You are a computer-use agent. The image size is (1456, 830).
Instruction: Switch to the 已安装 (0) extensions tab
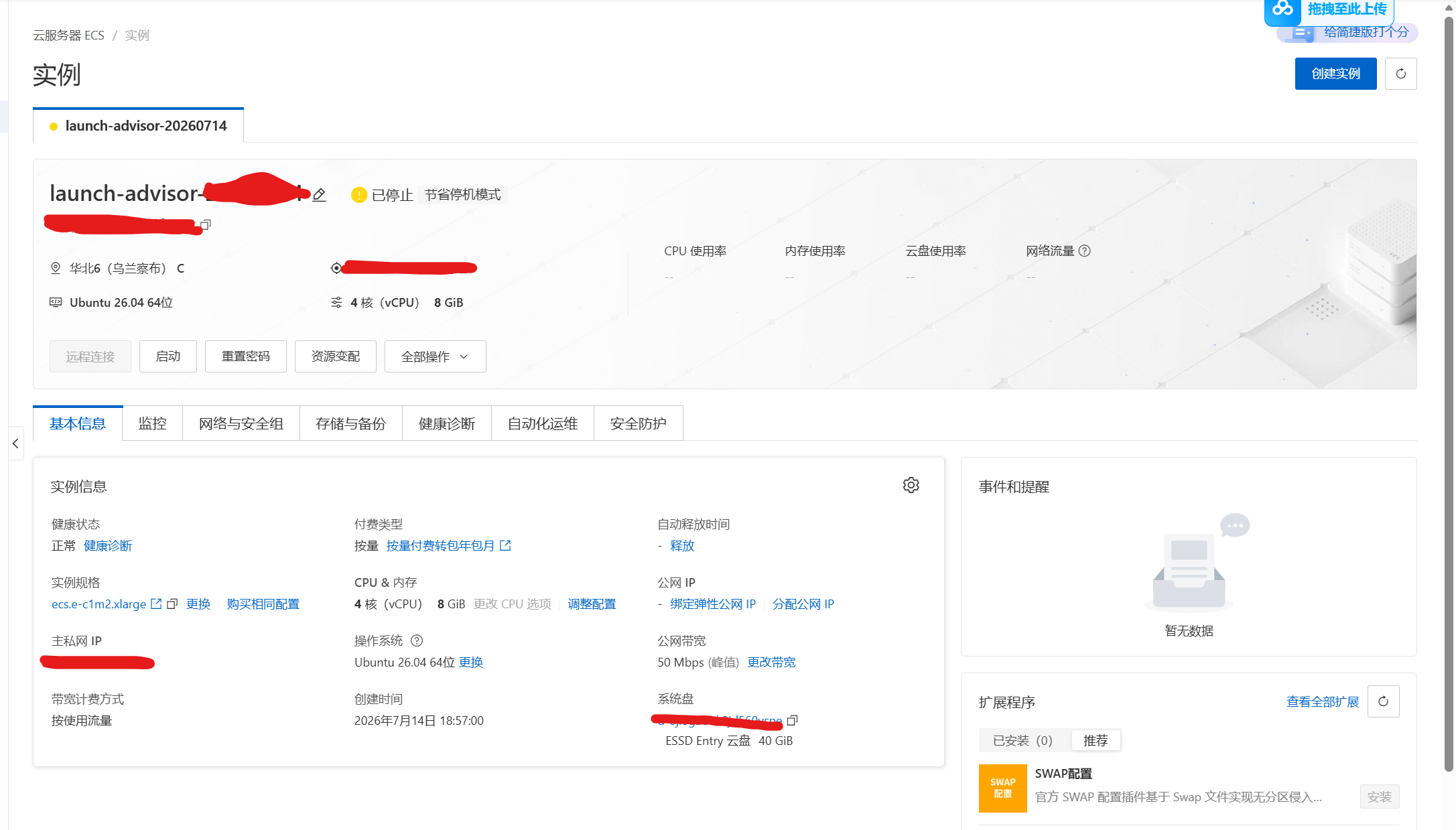coord(1022,740)
